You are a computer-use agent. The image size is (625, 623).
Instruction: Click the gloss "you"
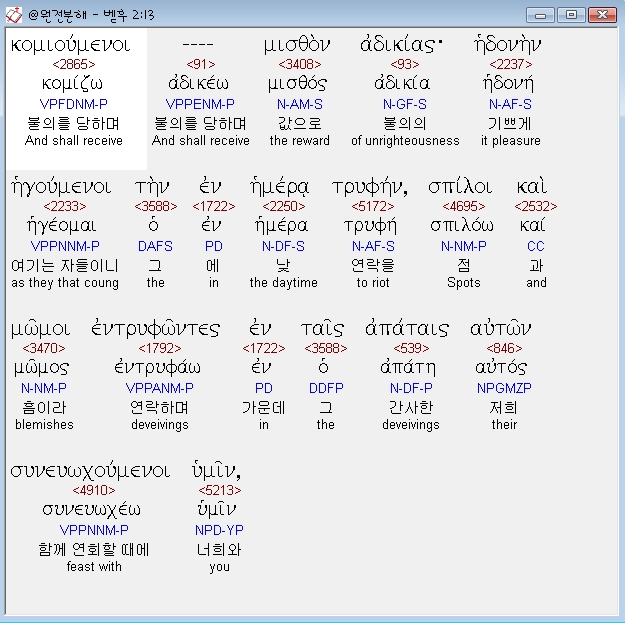[x=220, y=567]
